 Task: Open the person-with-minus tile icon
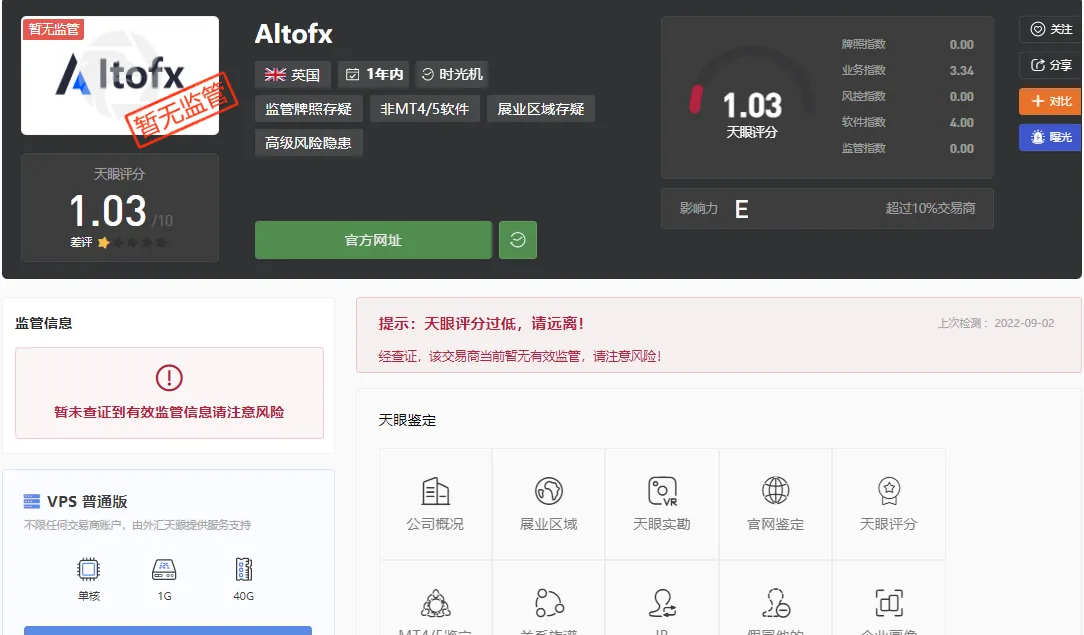coord(776,603)
